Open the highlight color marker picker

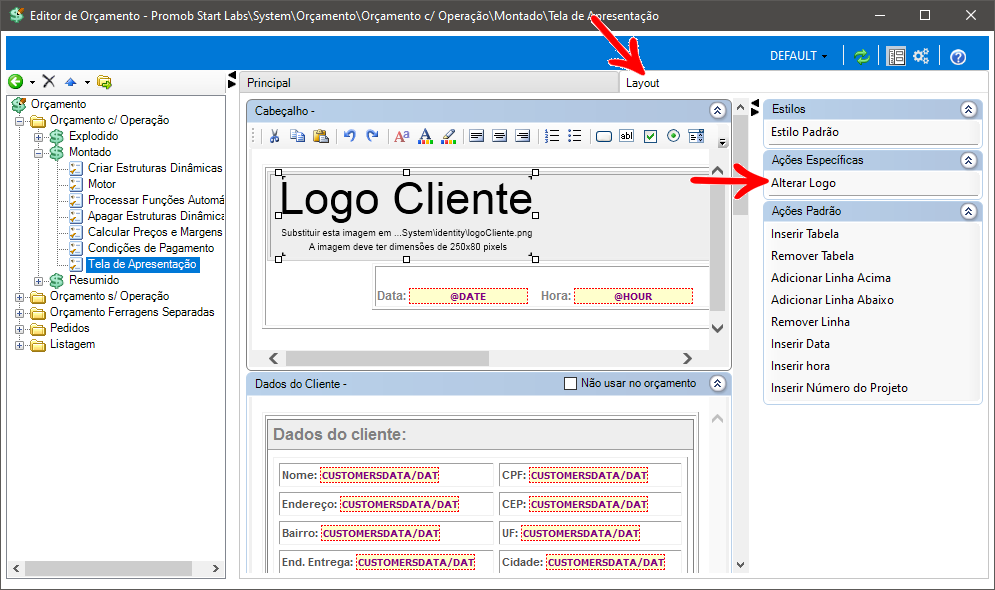click(449, 136)
